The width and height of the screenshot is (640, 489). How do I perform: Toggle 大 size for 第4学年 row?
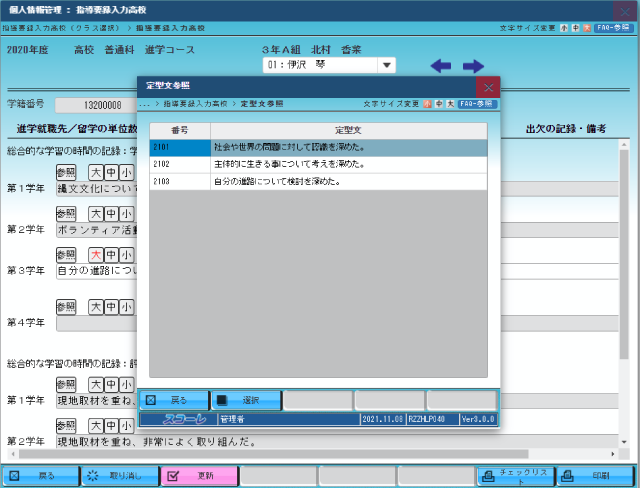point(96,306)
